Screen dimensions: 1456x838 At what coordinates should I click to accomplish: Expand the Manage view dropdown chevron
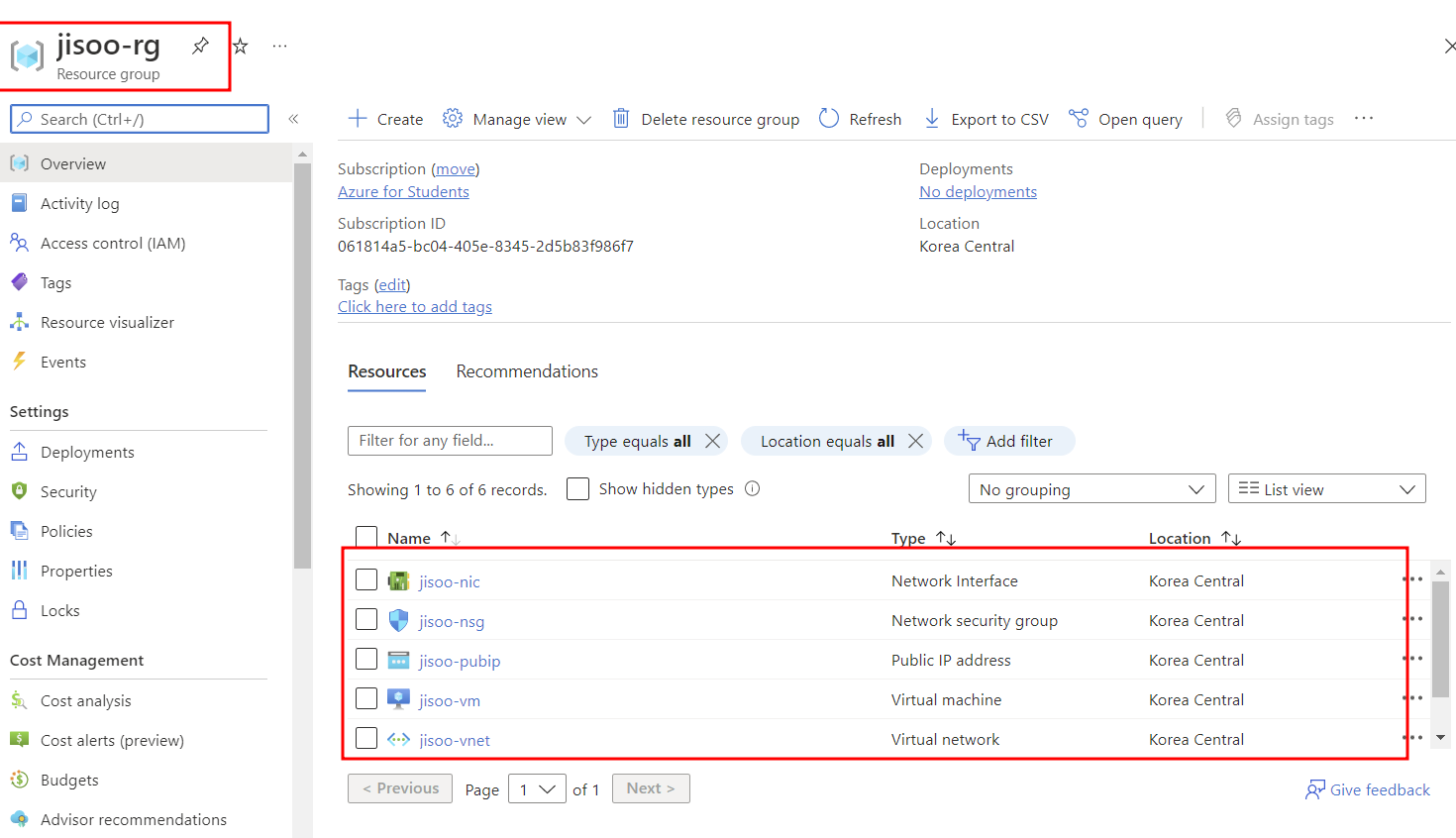(583, 120)
